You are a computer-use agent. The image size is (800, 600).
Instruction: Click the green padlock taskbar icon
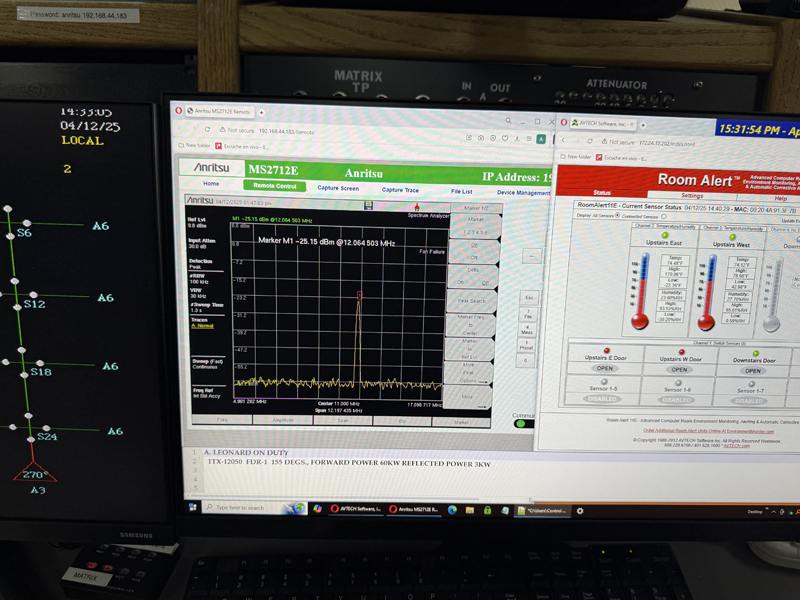(x=487, y=510)
